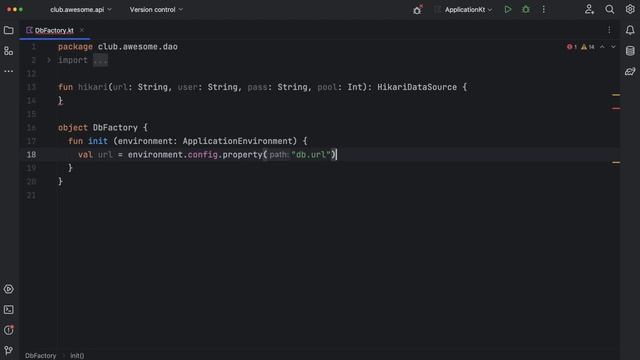The width and height of the screenshot is (640, 360).
Task: Open more run actions menu
Action: [544, 9]
